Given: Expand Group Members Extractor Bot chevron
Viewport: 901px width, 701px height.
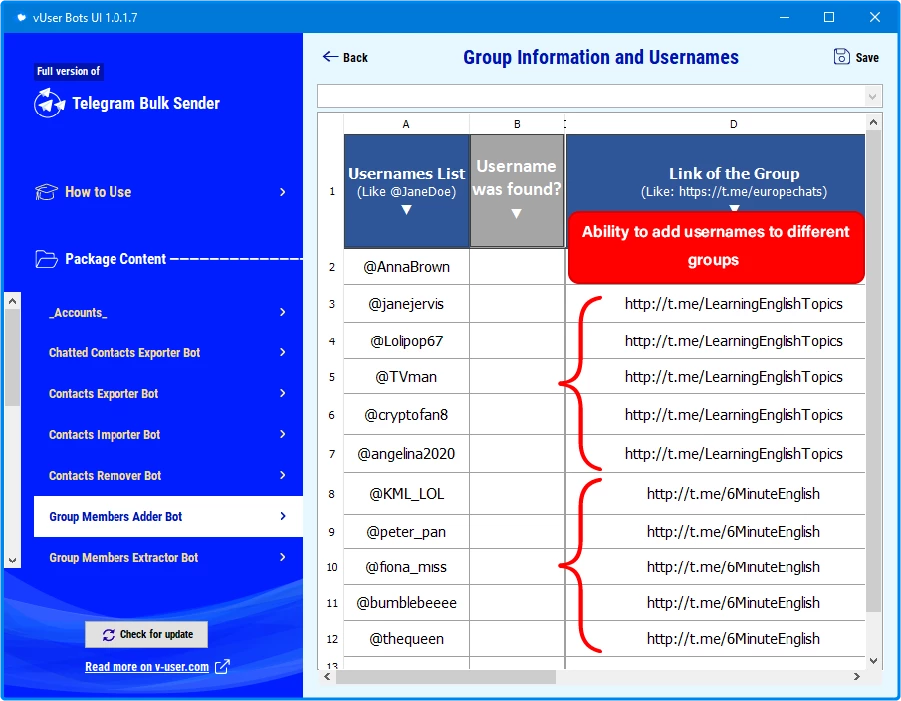Looking at the screenshot, I should click(x=283, y=557).
